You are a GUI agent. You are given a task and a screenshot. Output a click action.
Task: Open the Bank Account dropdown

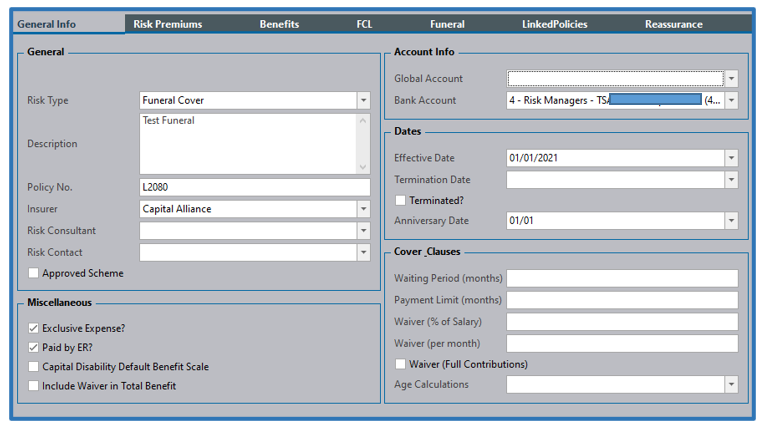pos(731,100)
